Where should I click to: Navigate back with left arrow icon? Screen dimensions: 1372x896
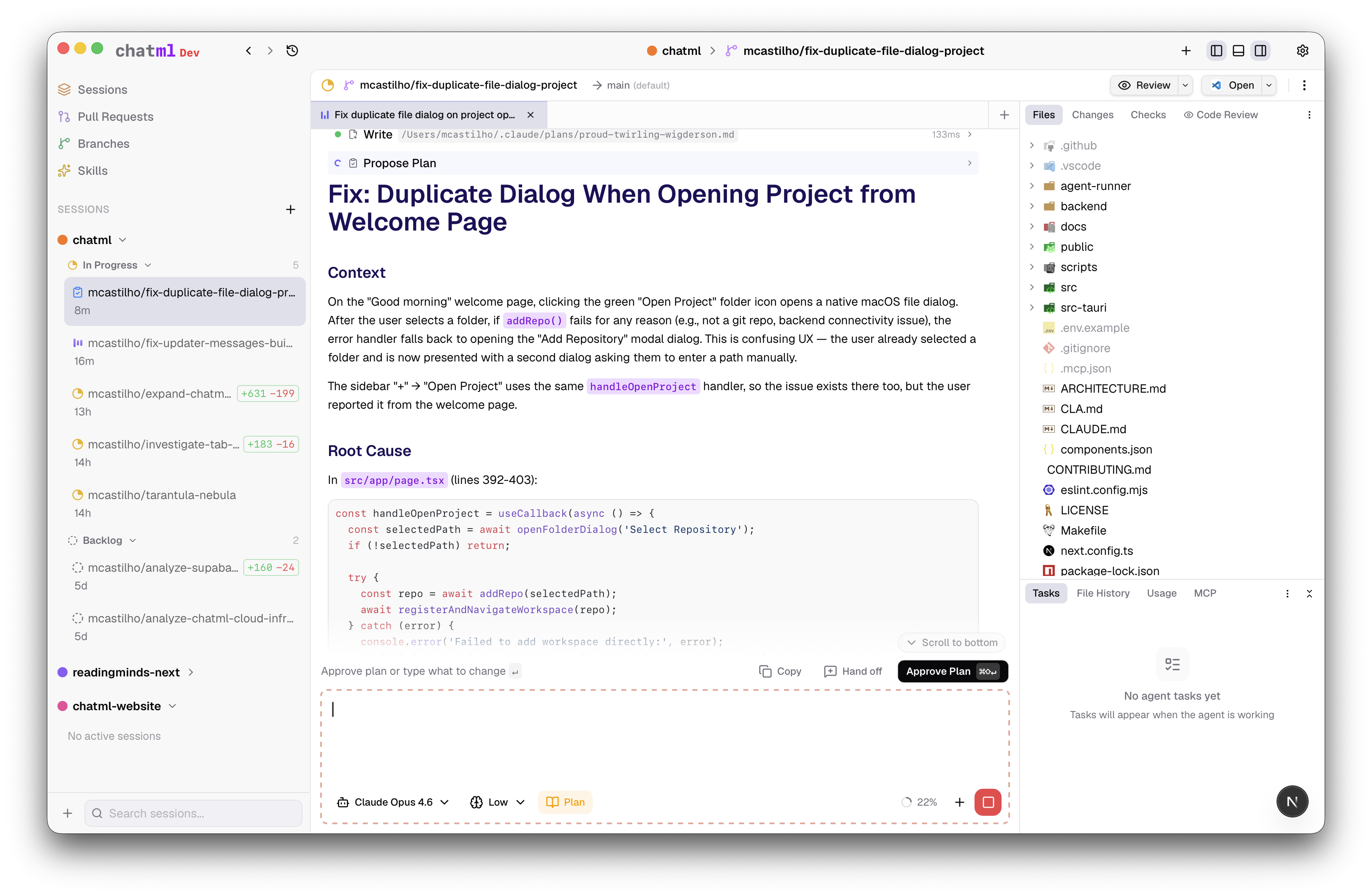pyautogui.click(x=248, y=51)
